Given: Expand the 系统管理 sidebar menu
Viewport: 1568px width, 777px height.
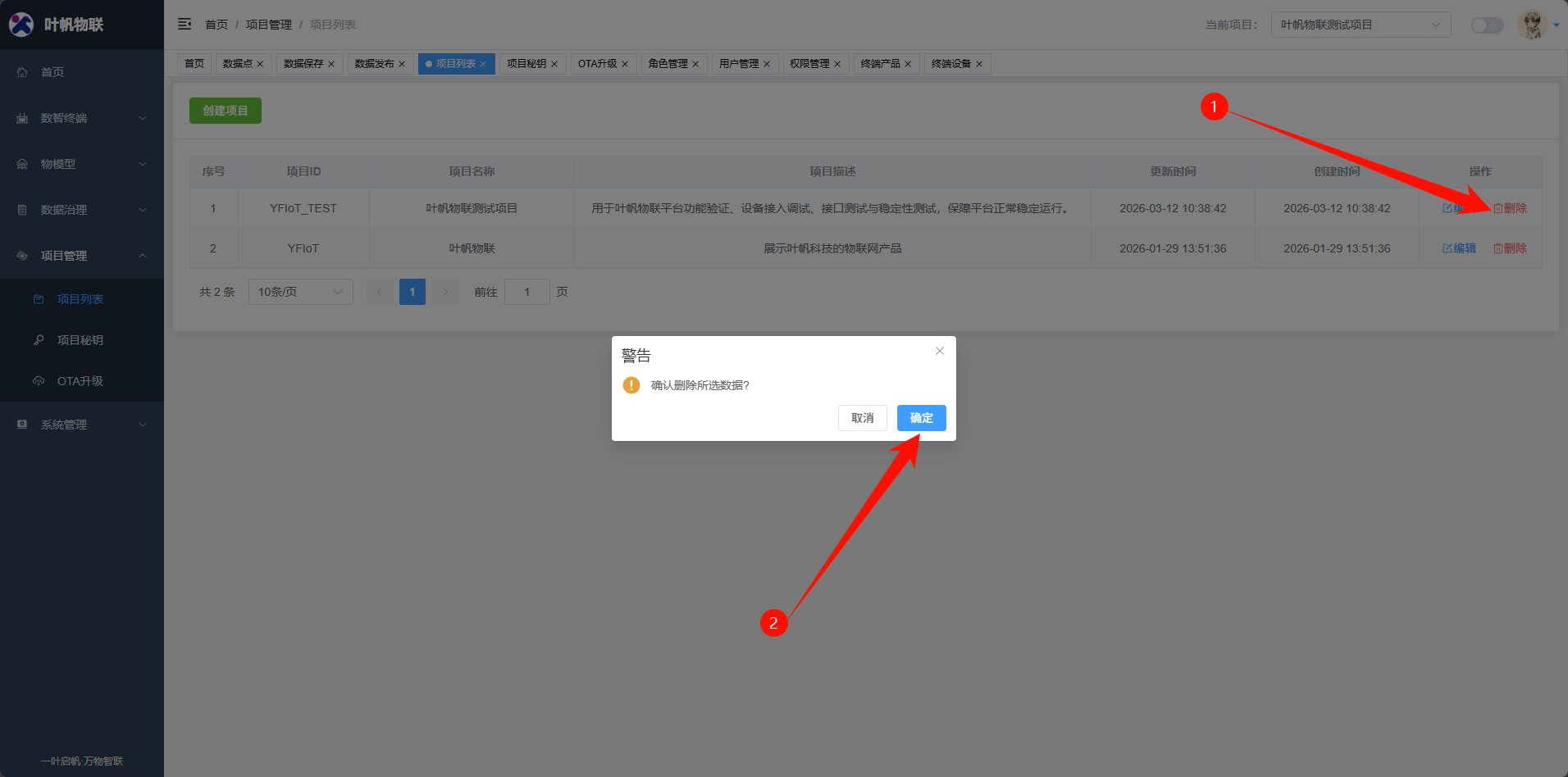Looking at the screenshot, I should pos(82,425).
